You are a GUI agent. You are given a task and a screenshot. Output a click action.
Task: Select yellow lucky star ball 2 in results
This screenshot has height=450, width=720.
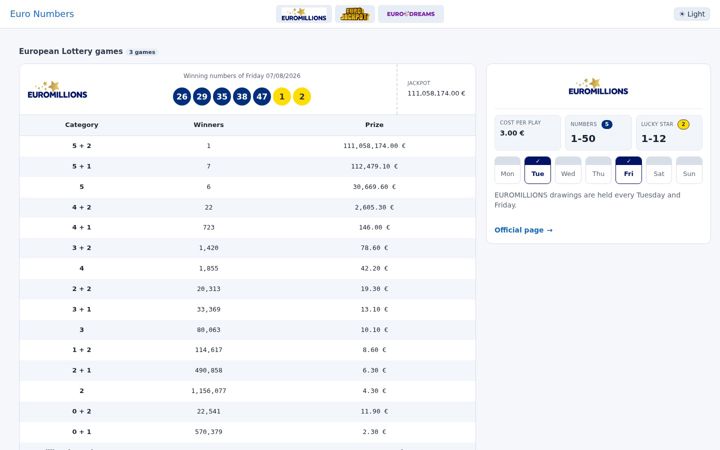tap(302, 96)
